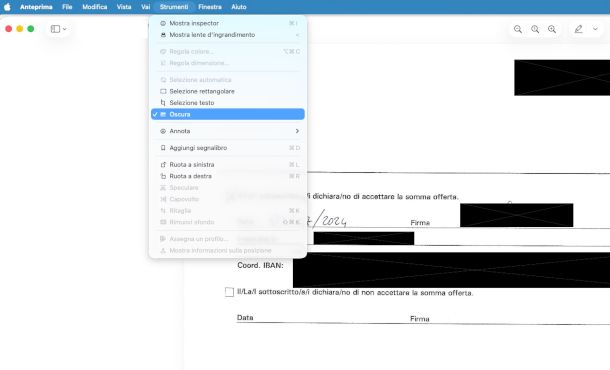Click the middle magnifier actual size icon
The image size is (610, 370).
click(x=535, y=29)
